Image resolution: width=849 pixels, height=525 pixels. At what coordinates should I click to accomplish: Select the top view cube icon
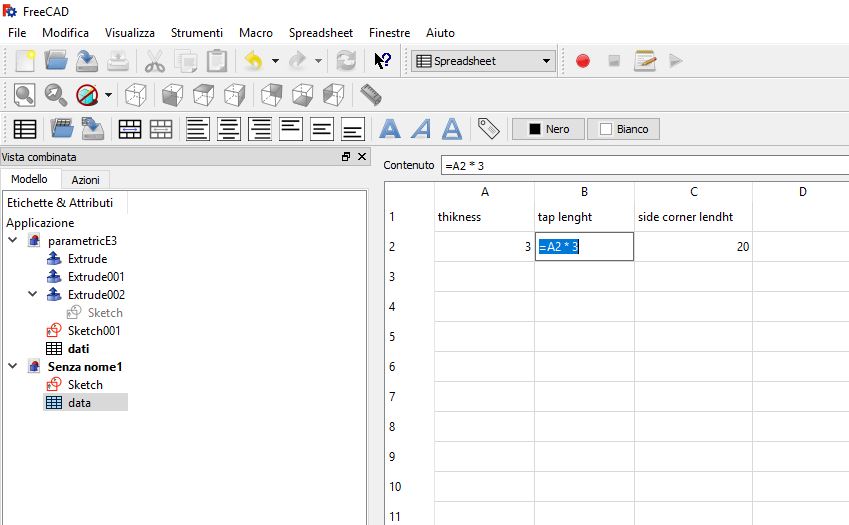tap(203, 95)
